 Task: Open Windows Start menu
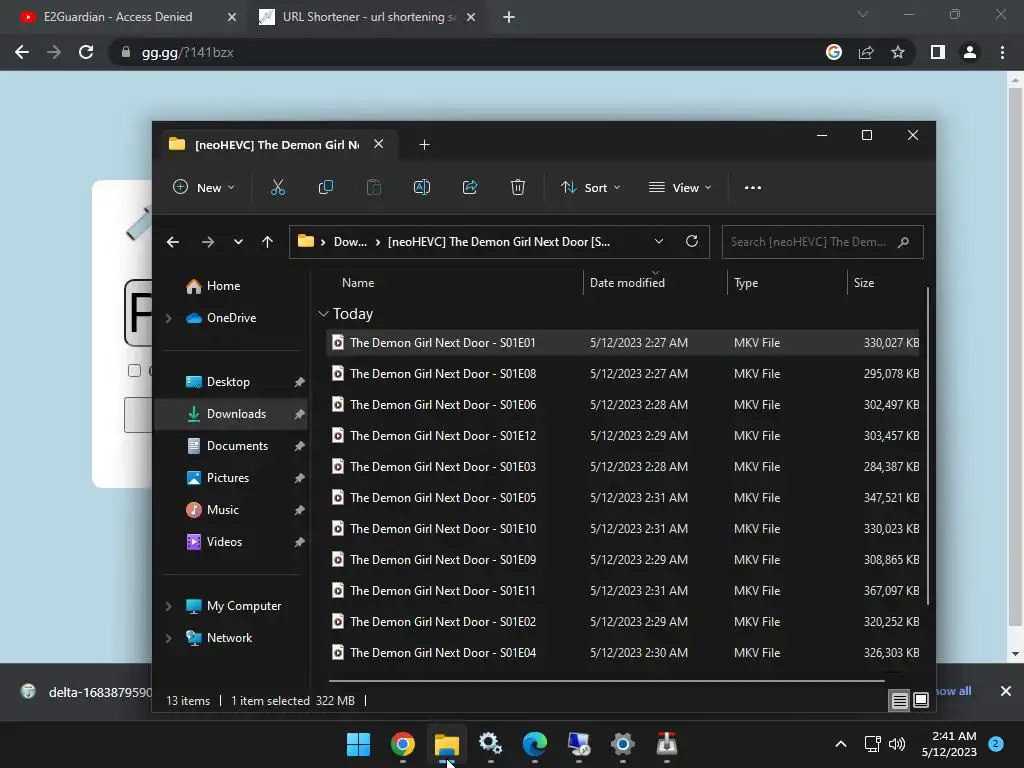358,744
